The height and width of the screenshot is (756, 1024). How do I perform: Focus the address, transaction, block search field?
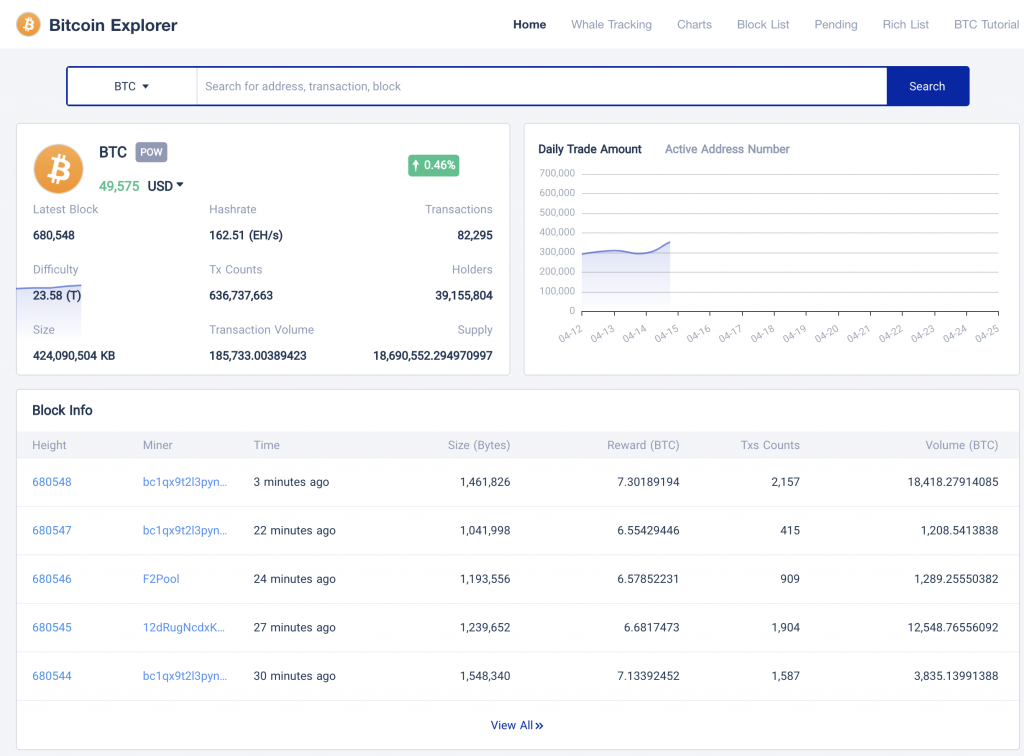tap(541, 86)
